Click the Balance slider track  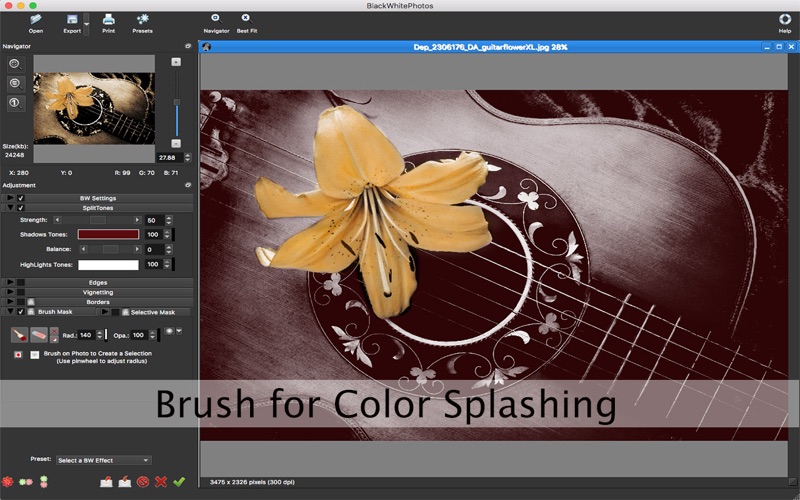pos(110,249)
